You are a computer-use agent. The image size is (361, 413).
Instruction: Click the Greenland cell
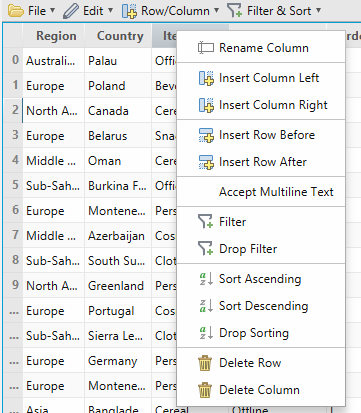point(118,286)
